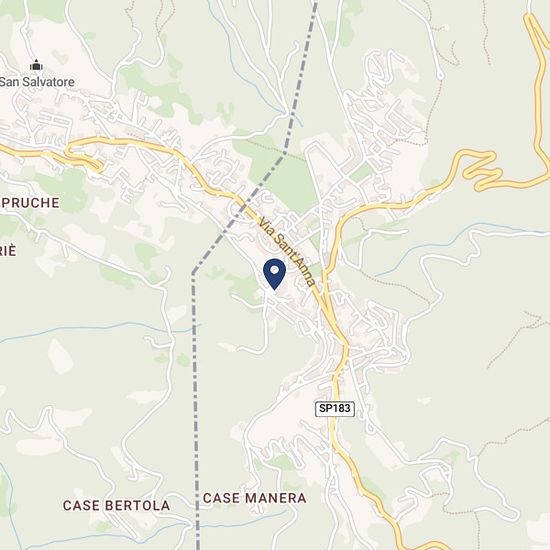Select the CASE MANERA locality label

(255, 498)
